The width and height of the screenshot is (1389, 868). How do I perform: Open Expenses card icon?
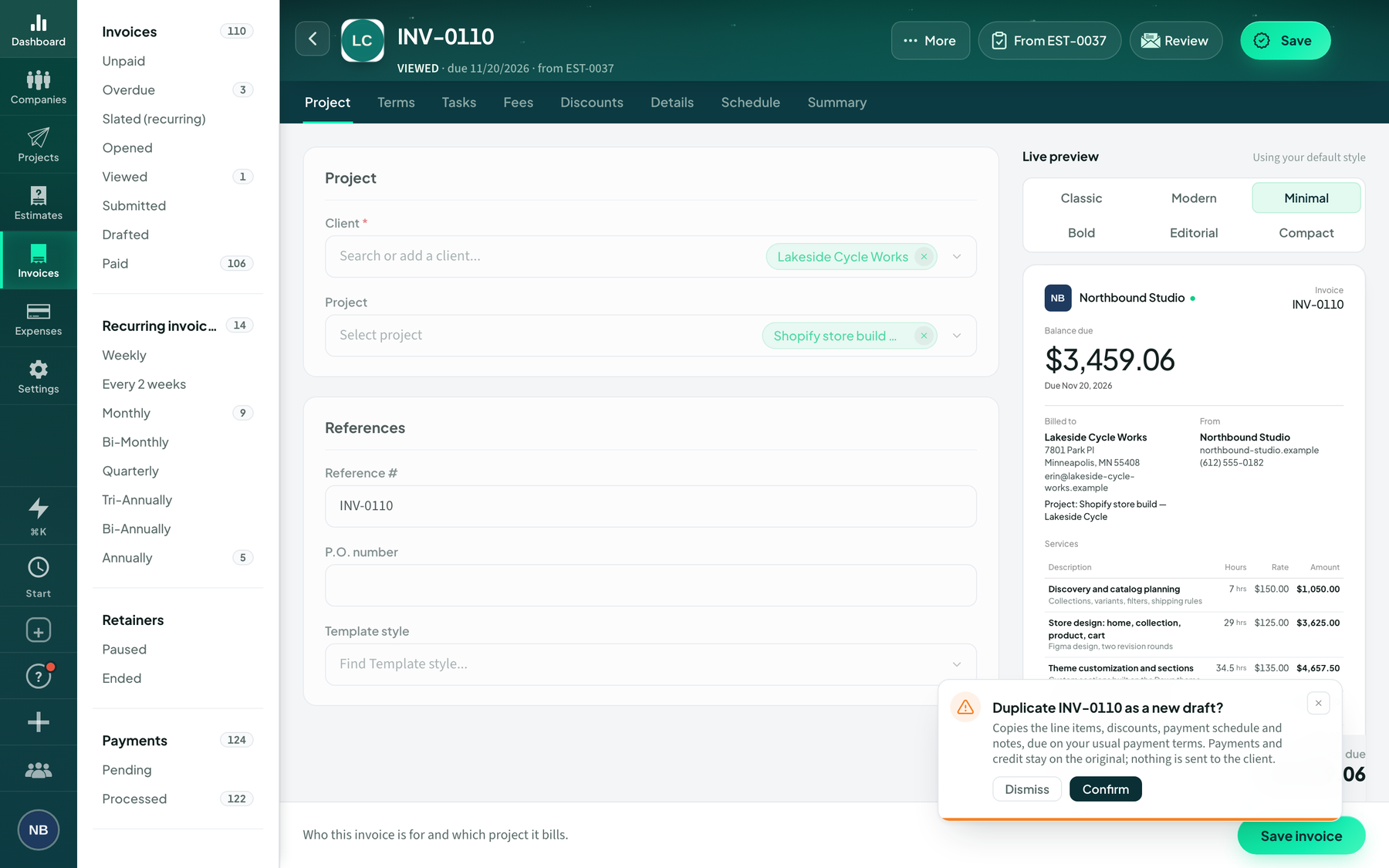coord(39,319)
